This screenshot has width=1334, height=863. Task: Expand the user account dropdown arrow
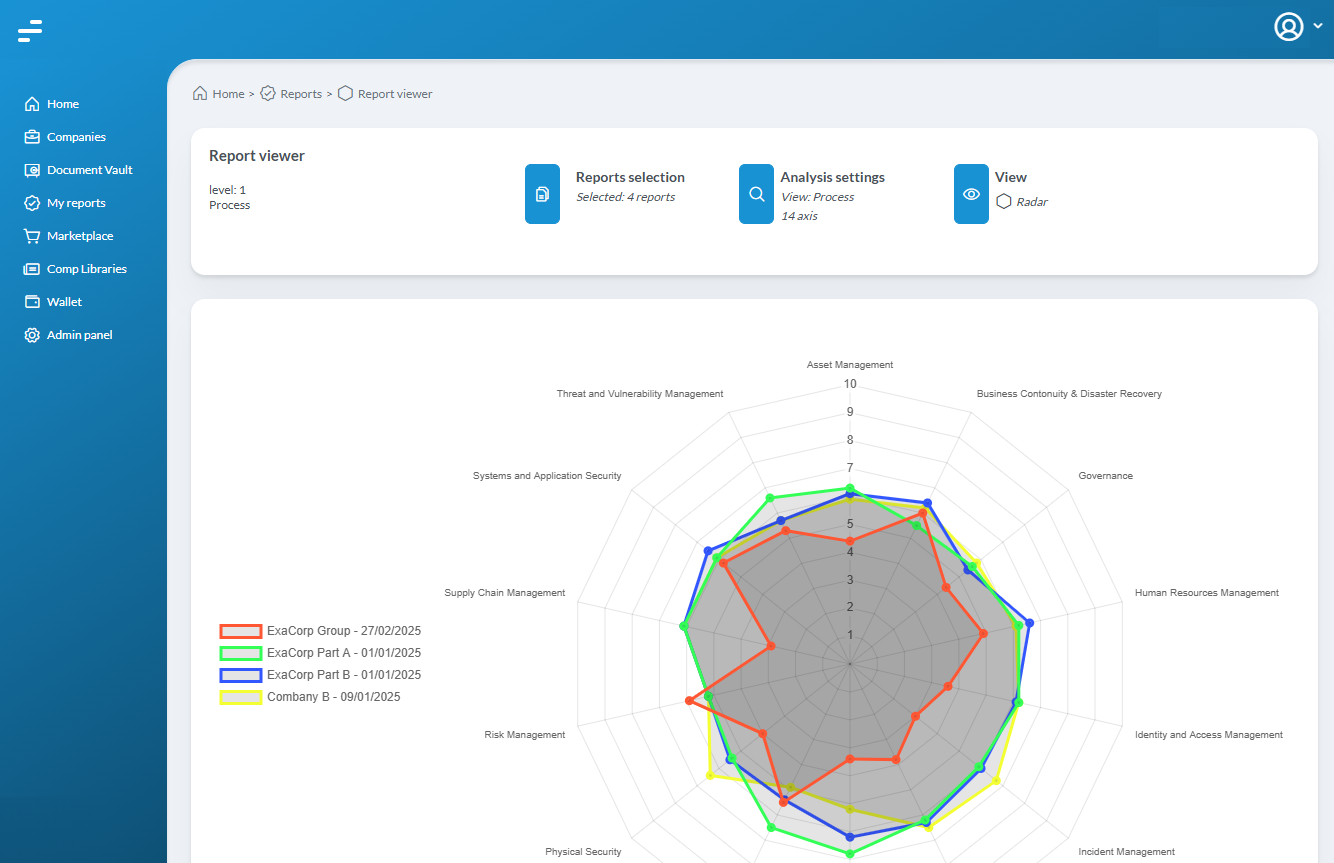pos(1318,27)
